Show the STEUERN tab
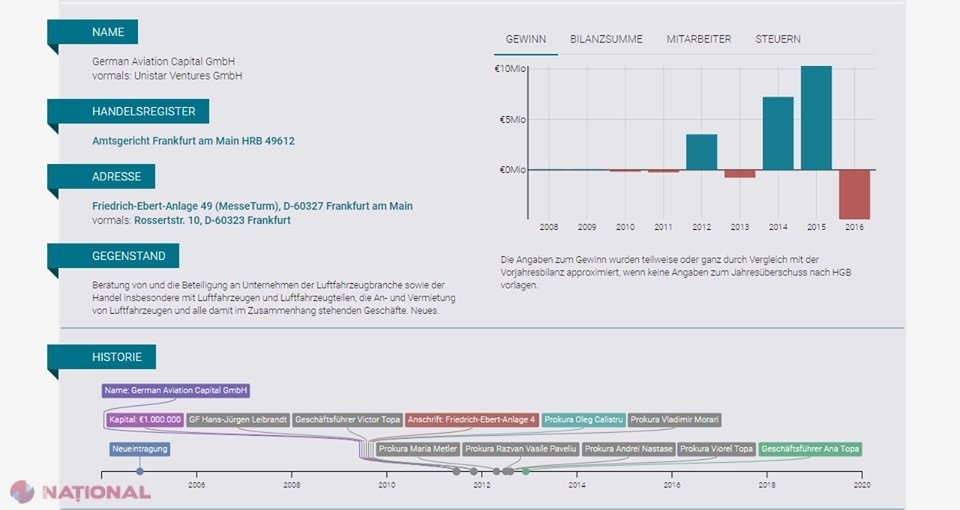This screenshot has width=960, height=510. (x=778, y=39)
